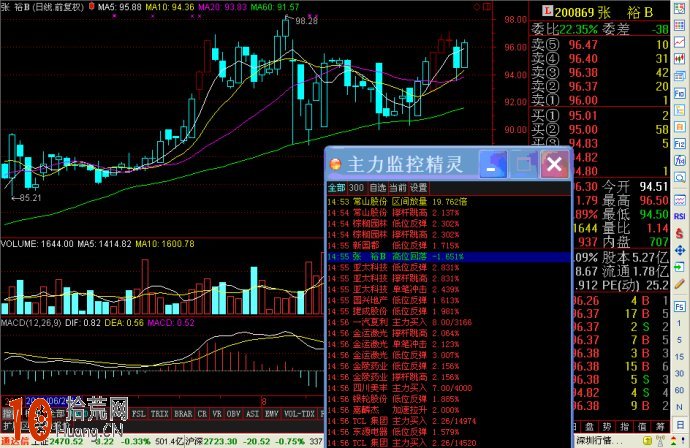Select the 盘 tab under the quote panel
Viewport: 690px width, 448px height.
(x=589, y=427)
